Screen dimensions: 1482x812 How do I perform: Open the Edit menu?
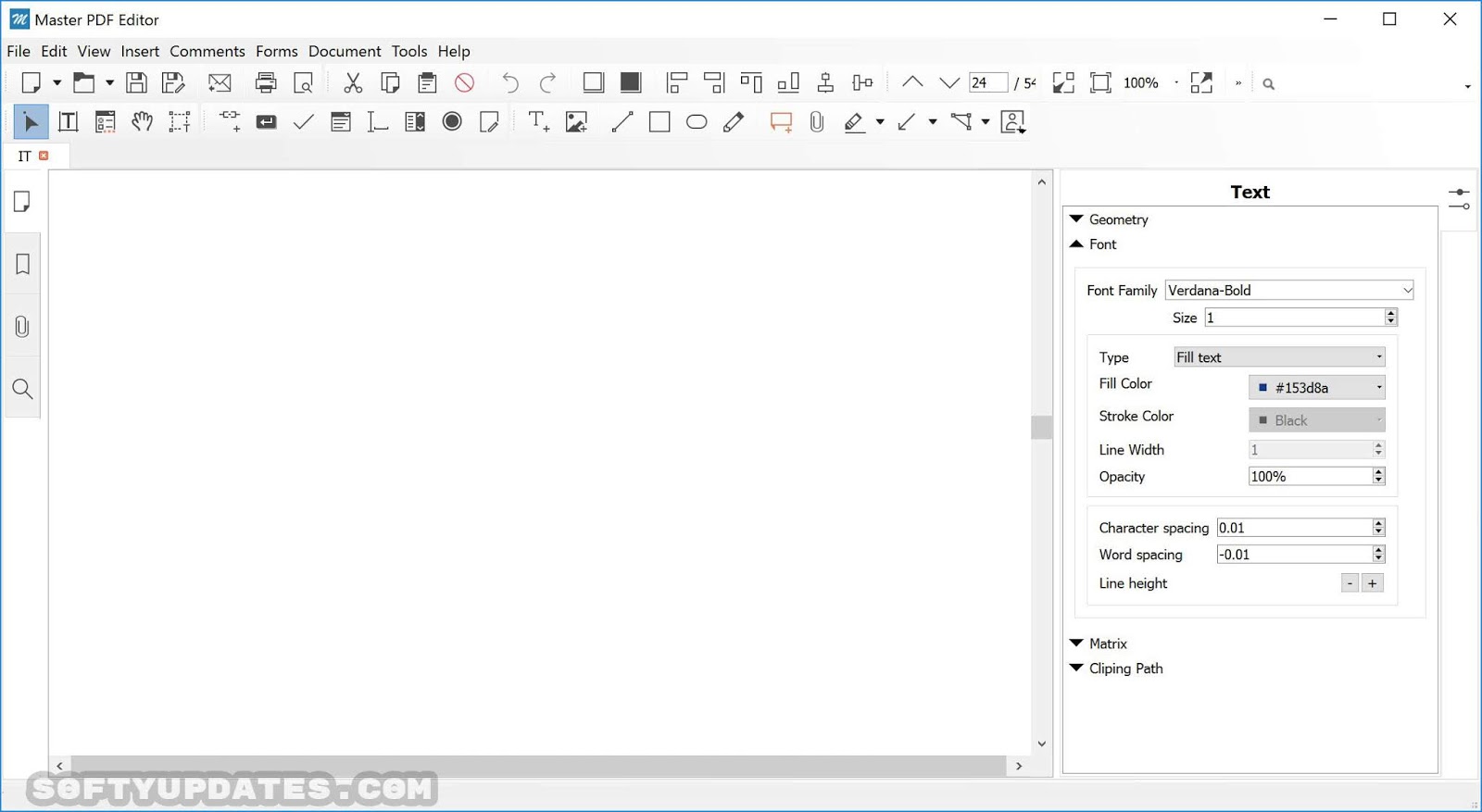[54, 51]
